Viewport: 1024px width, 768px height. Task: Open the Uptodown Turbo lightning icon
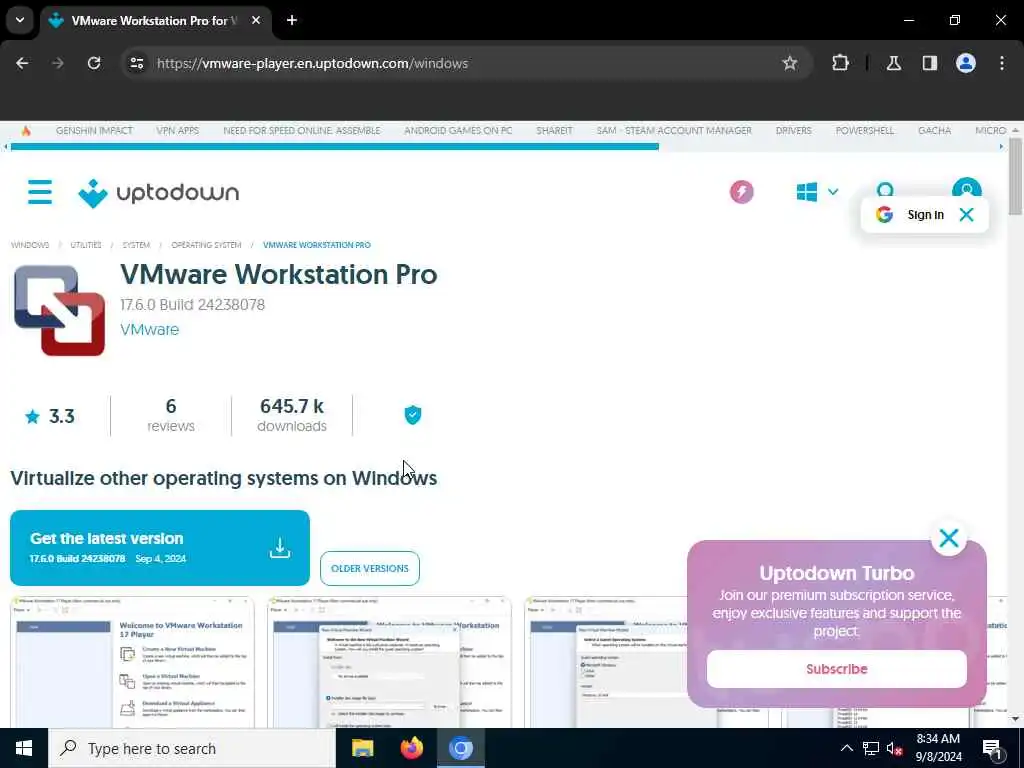[x=741, y=192]
